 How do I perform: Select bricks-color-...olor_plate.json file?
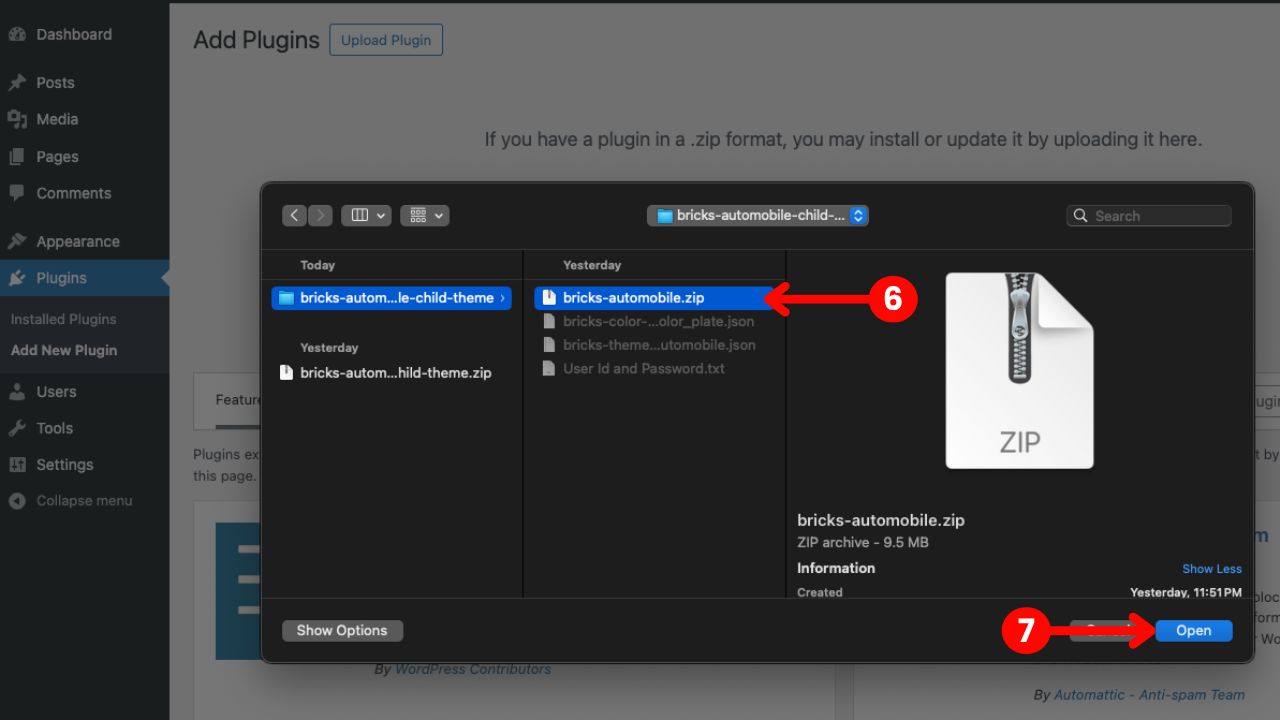coord(653,322)
